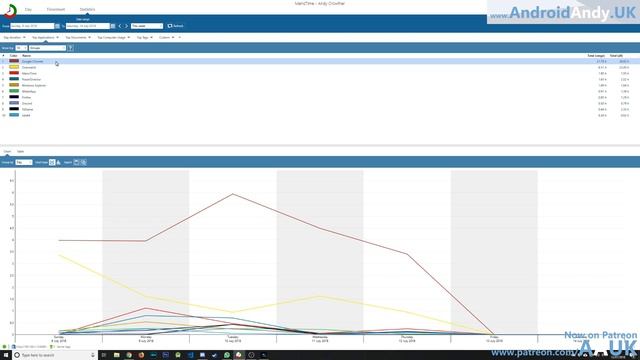Open Day duration dropdown
Image resolution: width=640 pixels, height=360 pixels.
tap(14, 38)
